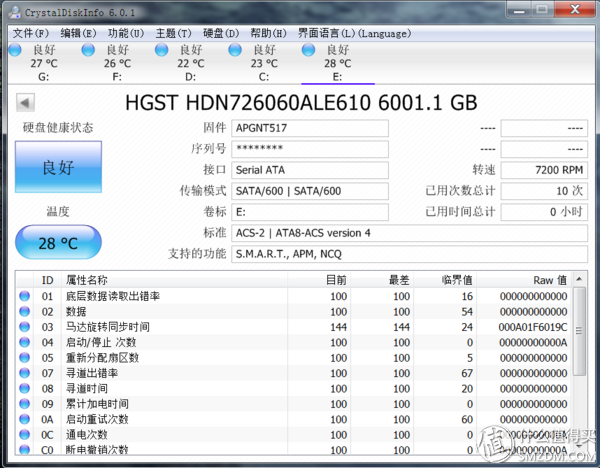Minimize the CrystalDiskInfo window
600x468 pixels.
pos(519,9)
